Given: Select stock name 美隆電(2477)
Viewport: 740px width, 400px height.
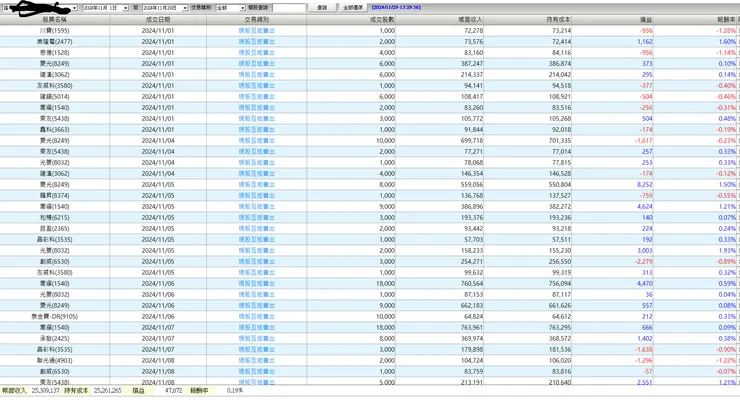Looking at the screenshot, I should pyautogui.click(x=55, y=42).
